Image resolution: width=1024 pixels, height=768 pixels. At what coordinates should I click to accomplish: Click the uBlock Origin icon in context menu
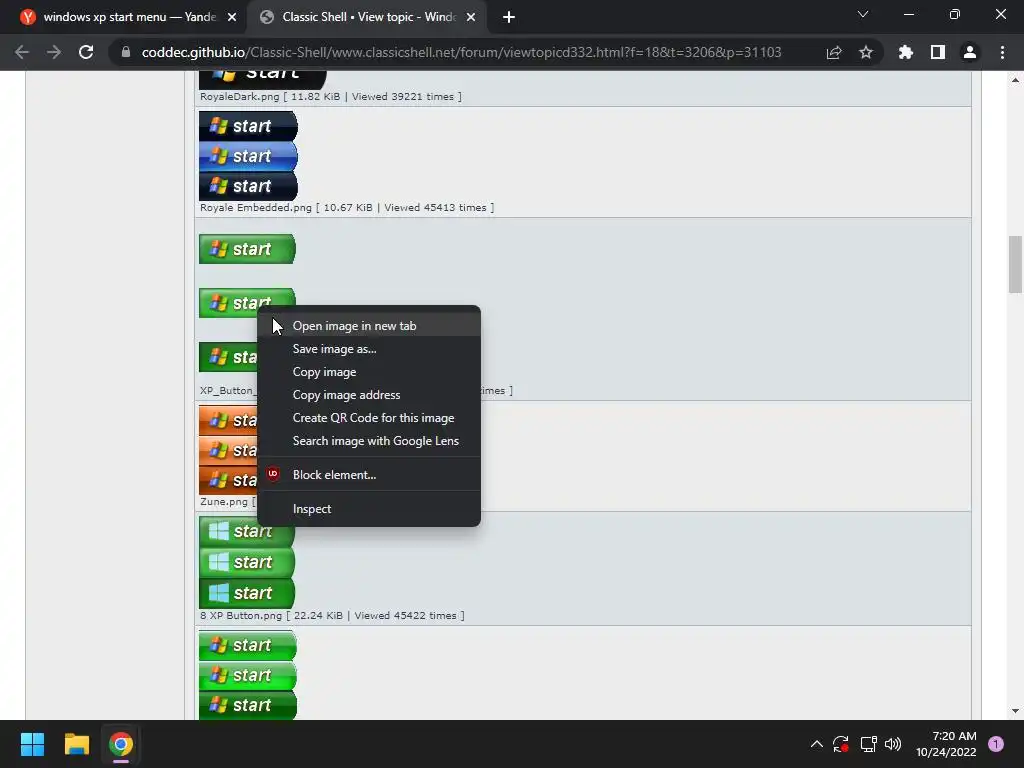[x=273, y=474]
